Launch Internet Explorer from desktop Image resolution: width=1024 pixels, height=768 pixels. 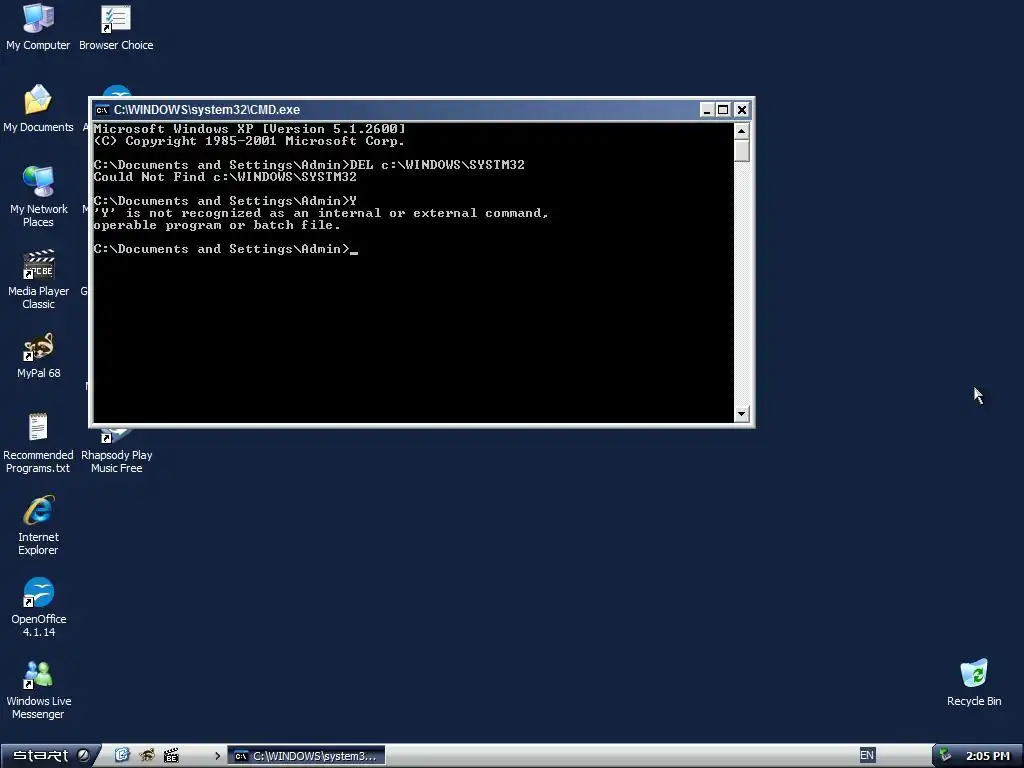point(38,525)
